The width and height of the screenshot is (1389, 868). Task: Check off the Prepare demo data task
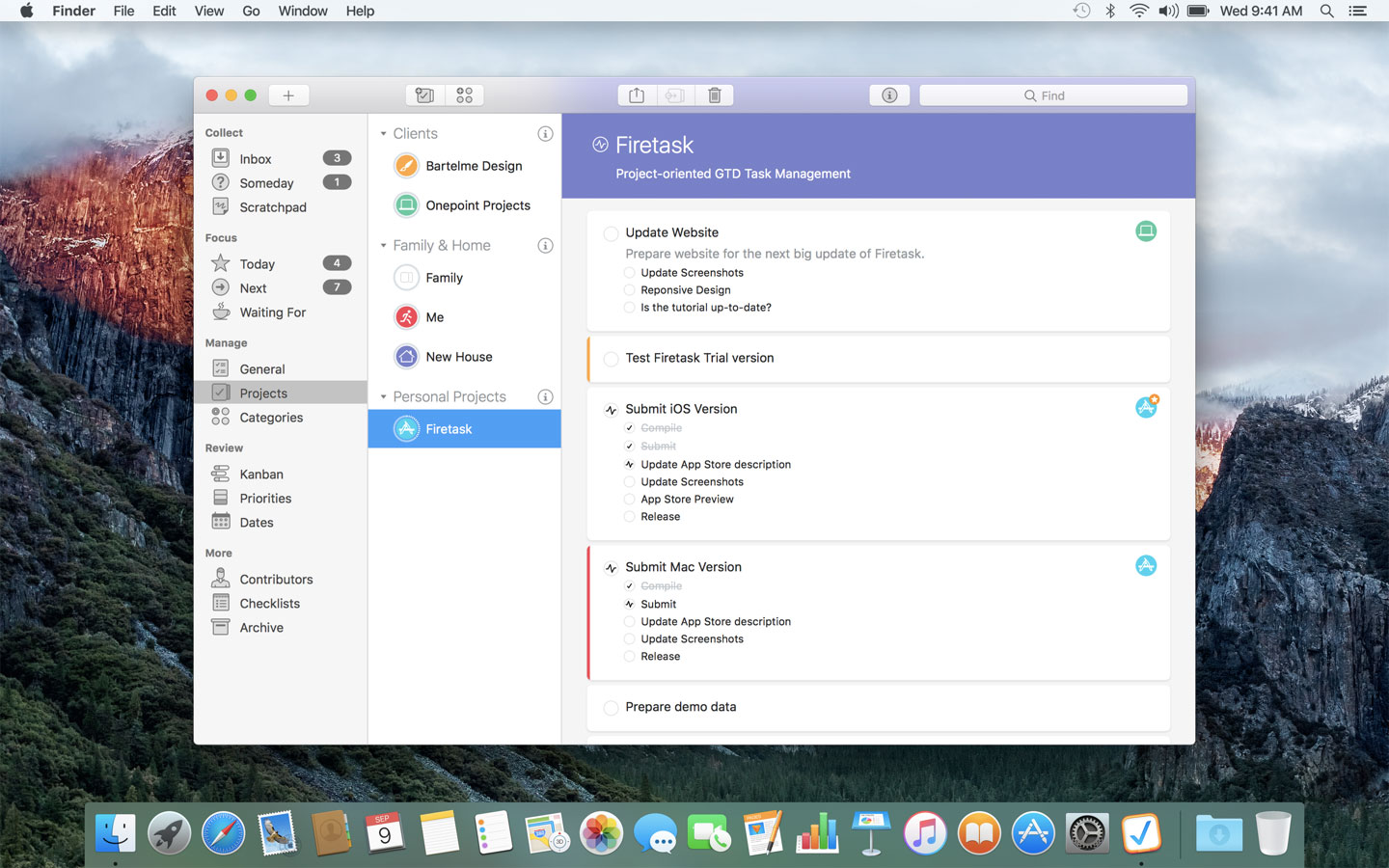(x=611, y=708)
